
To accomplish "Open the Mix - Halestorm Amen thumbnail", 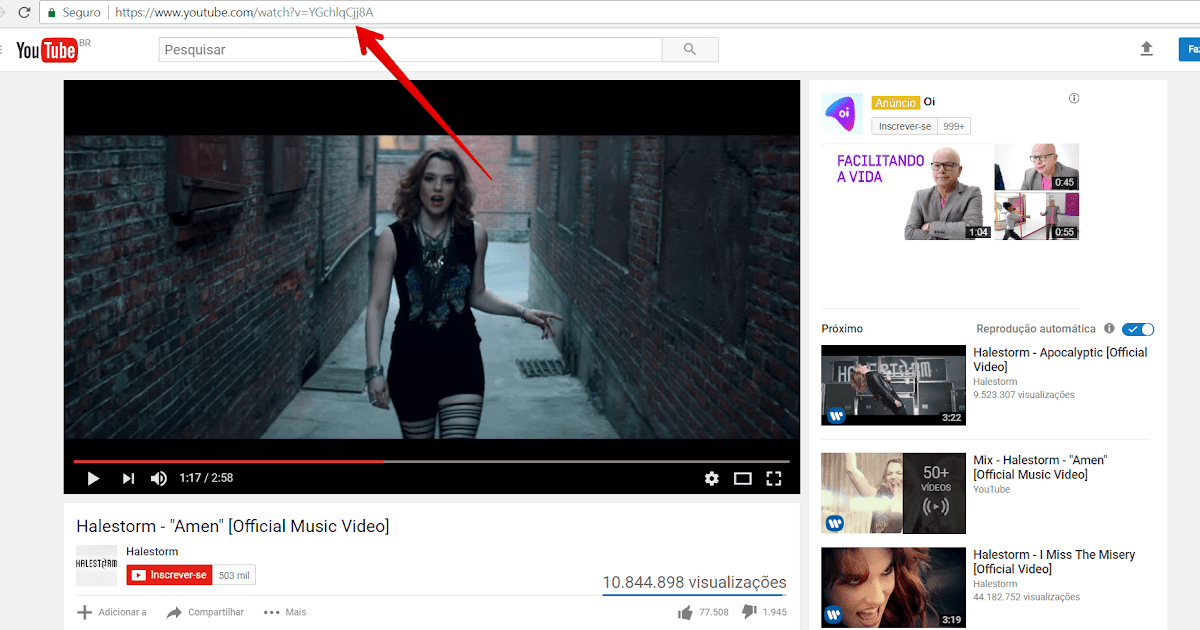I will coord(893,493).
